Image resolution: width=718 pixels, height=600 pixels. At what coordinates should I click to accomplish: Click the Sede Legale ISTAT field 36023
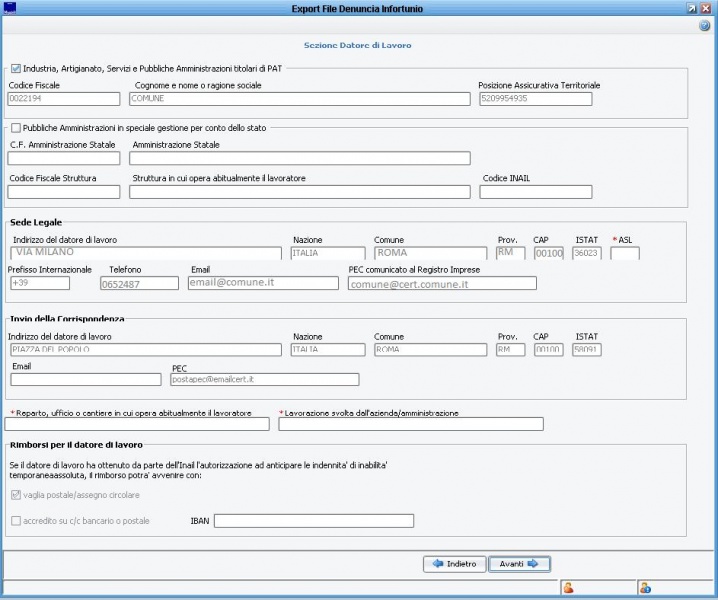[587, 253]
